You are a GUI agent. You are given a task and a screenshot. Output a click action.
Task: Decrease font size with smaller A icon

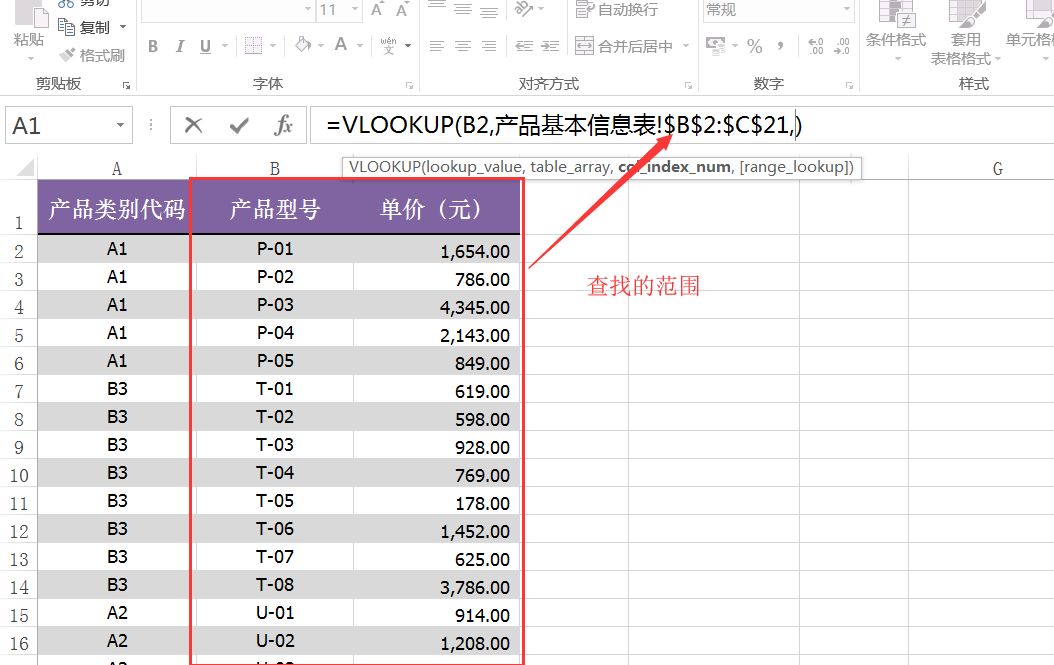click(402, 10)
